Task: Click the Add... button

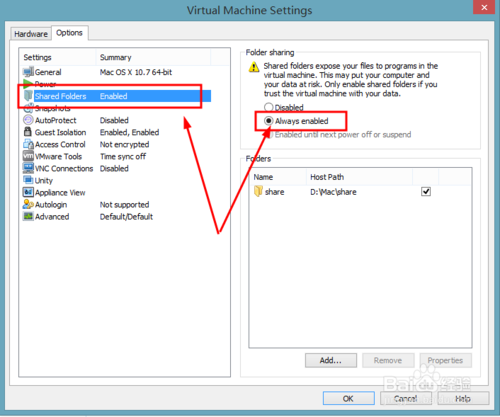Action: 331,360
